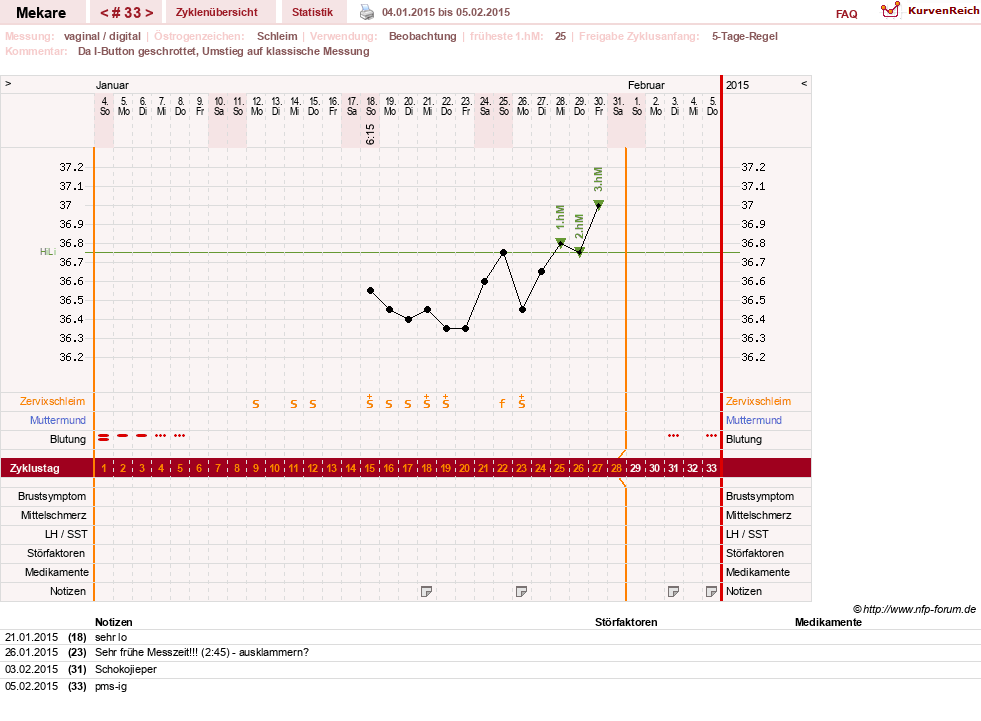Go to next cycle with > arrow
Image resolution: width=981 pixels, height=721 pixels.
pyautogui.click(x=150, y=13)
